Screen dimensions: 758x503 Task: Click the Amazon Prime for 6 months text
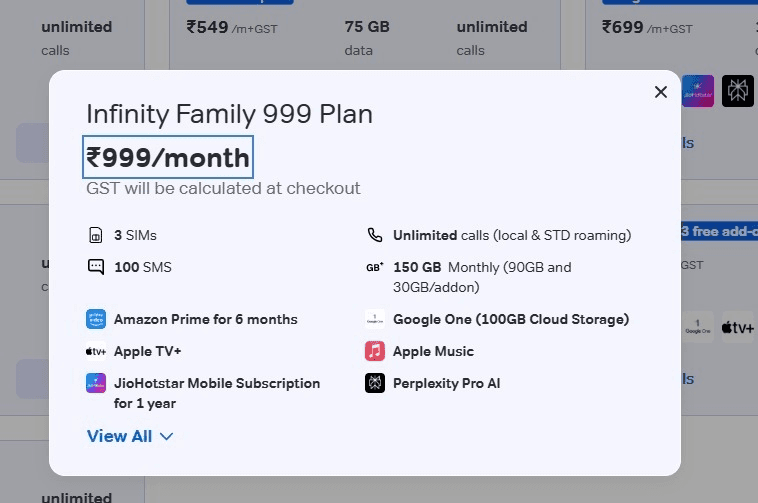[206, 319]
